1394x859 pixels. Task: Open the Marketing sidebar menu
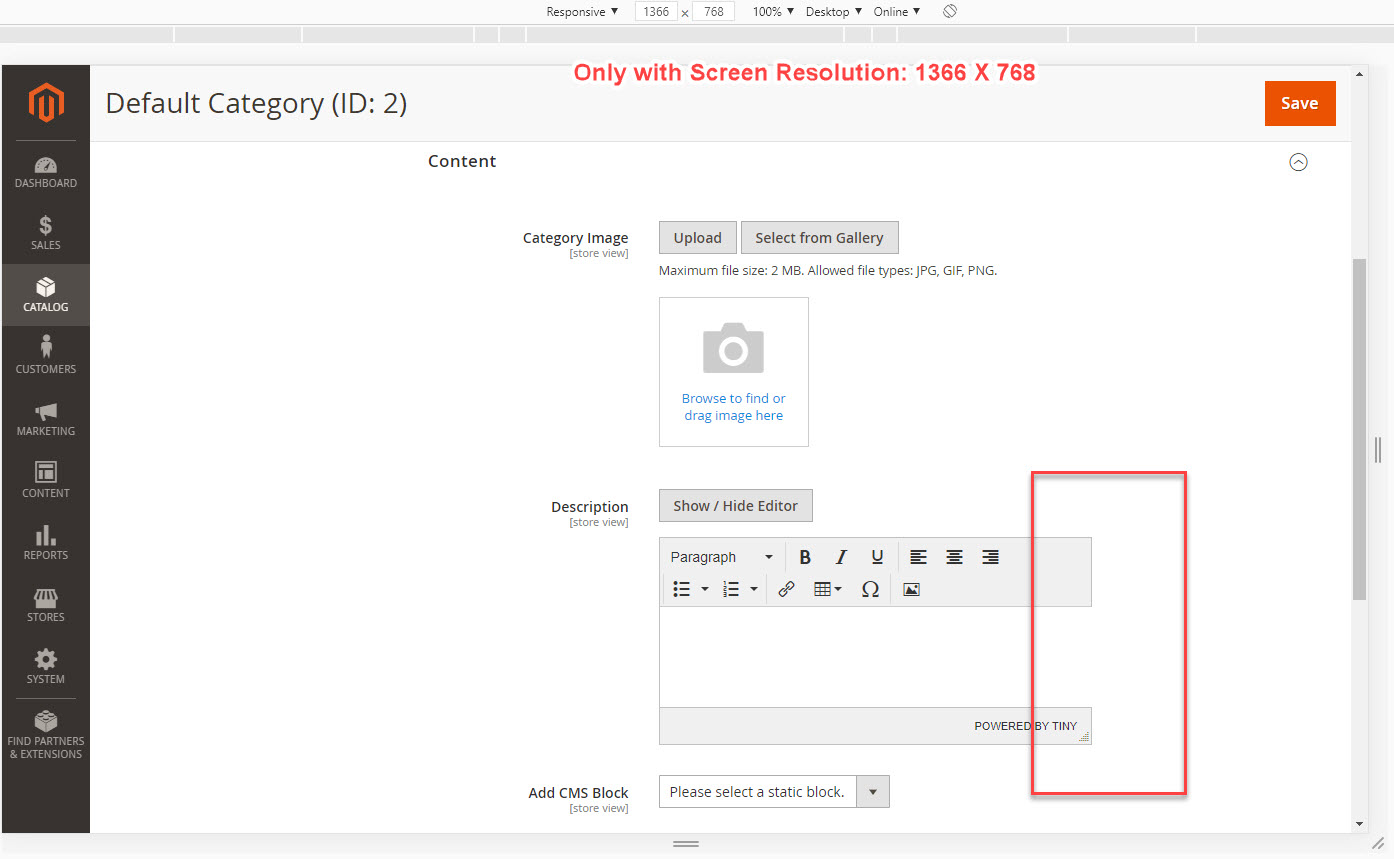46,419
